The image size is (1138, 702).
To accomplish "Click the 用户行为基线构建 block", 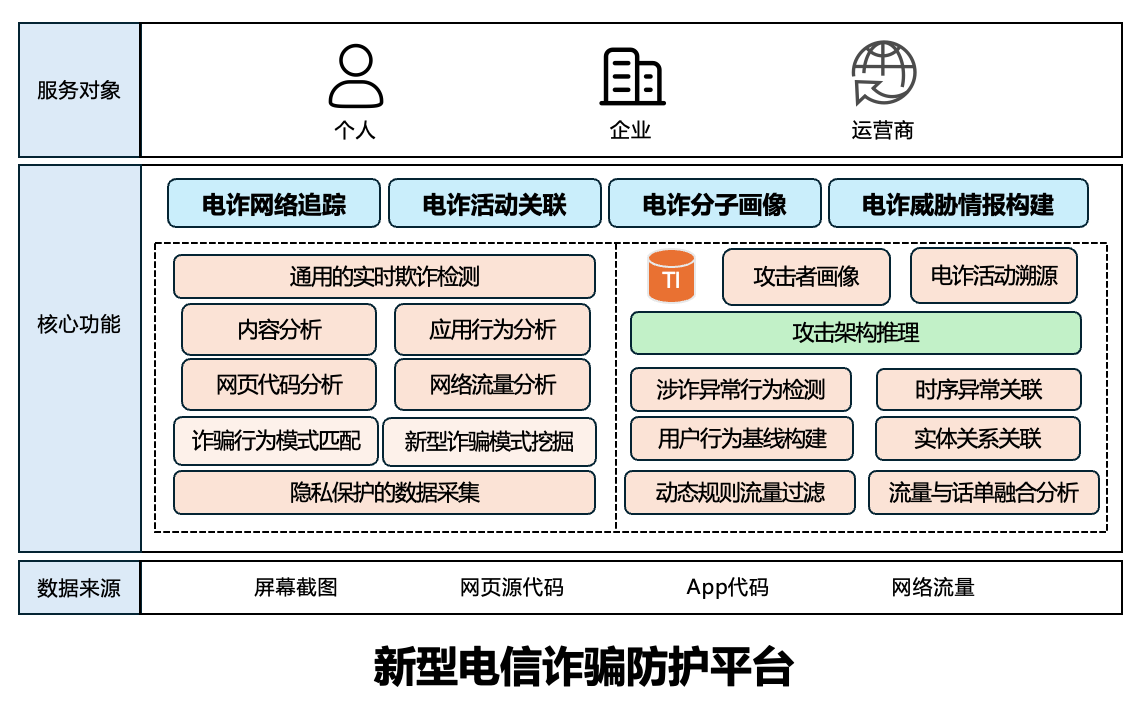I will (742, 438).
